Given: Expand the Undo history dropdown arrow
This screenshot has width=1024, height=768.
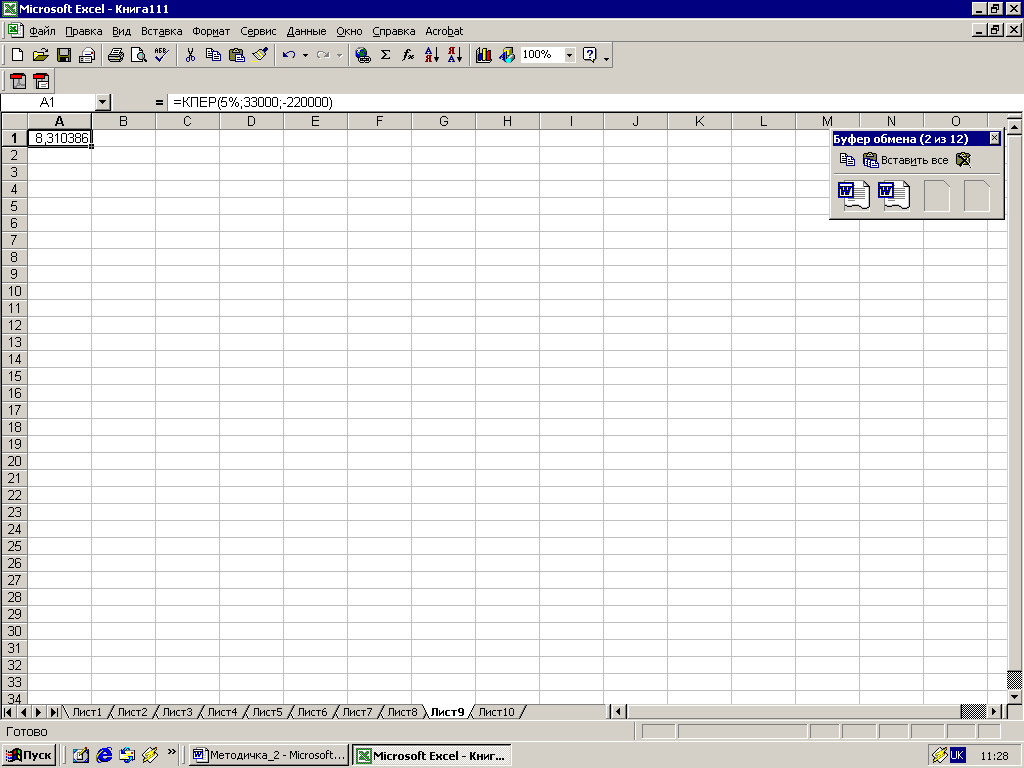Looking at the screenshot, I should 305,56.
